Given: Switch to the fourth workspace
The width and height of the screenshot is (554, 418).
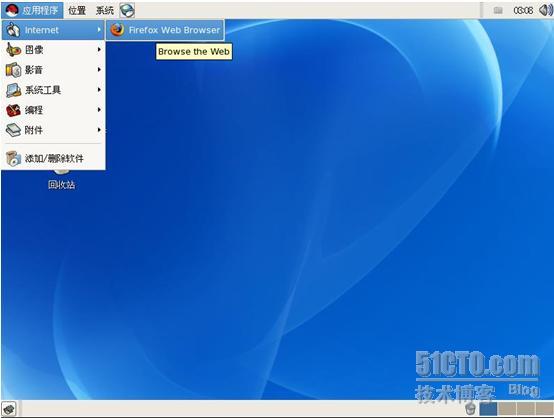Looking at the screenshot, I should click(x=544, y=409).
